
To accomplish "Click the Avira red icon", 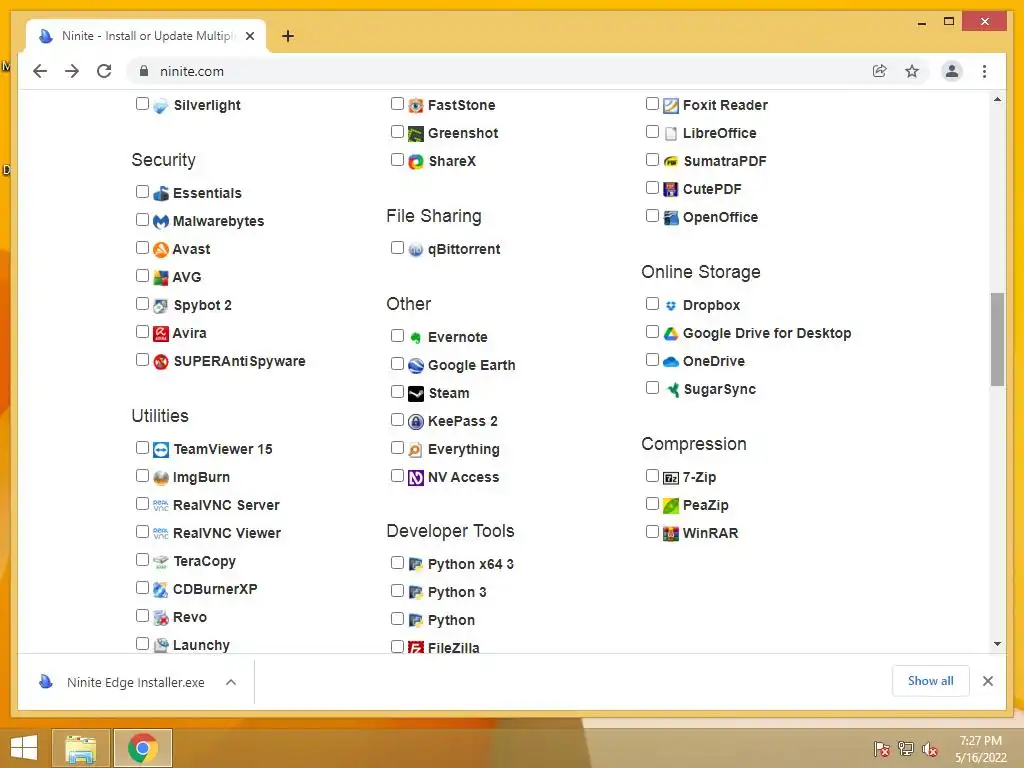I will tap(161, 334).
